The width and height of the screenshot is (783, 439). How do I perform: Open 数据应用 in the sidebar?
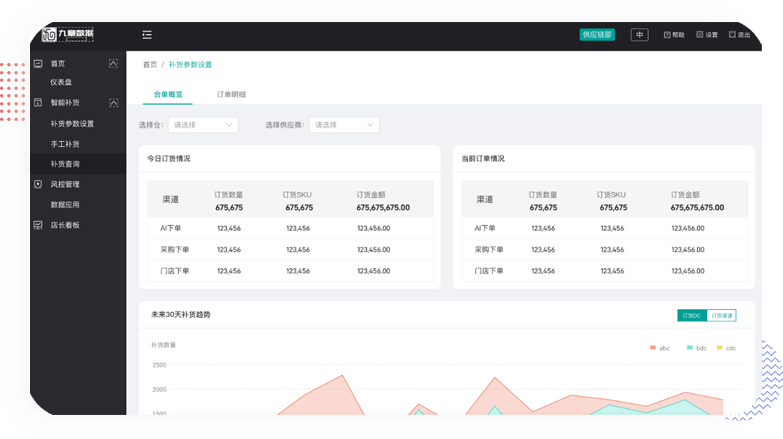pyautogui.click(x=64, y=204)
